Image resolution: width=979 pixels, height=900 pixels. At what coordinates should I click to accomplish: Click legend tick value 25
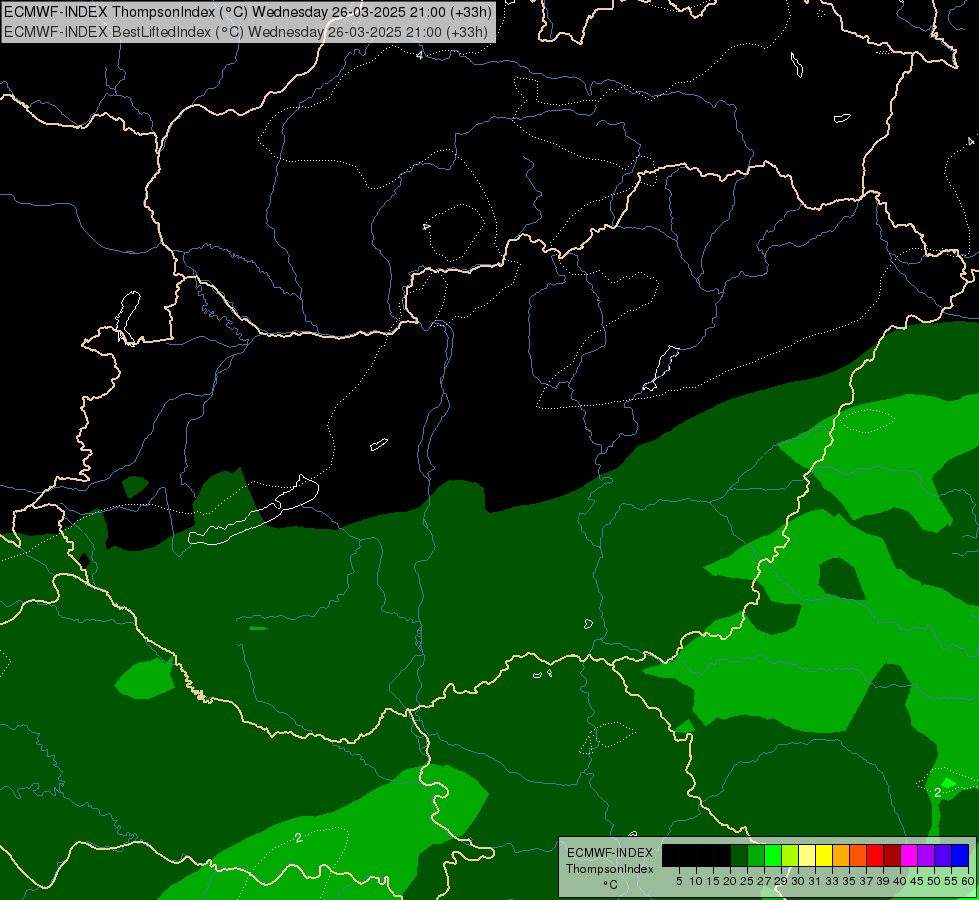coord(747,881)
